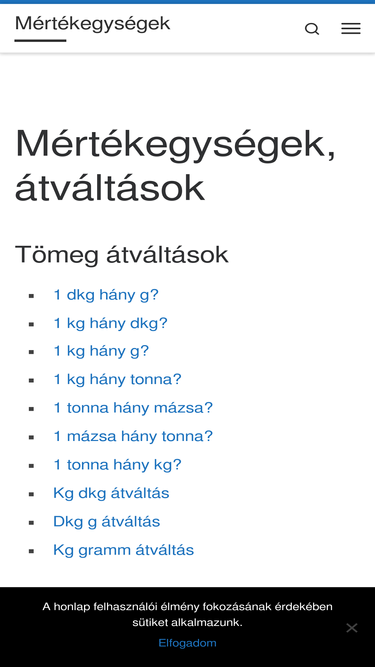Viewport: 375px width, 667px height.
Task: Open the 'Dkg g átváltás' link
Action: click(x=107, y=522)
